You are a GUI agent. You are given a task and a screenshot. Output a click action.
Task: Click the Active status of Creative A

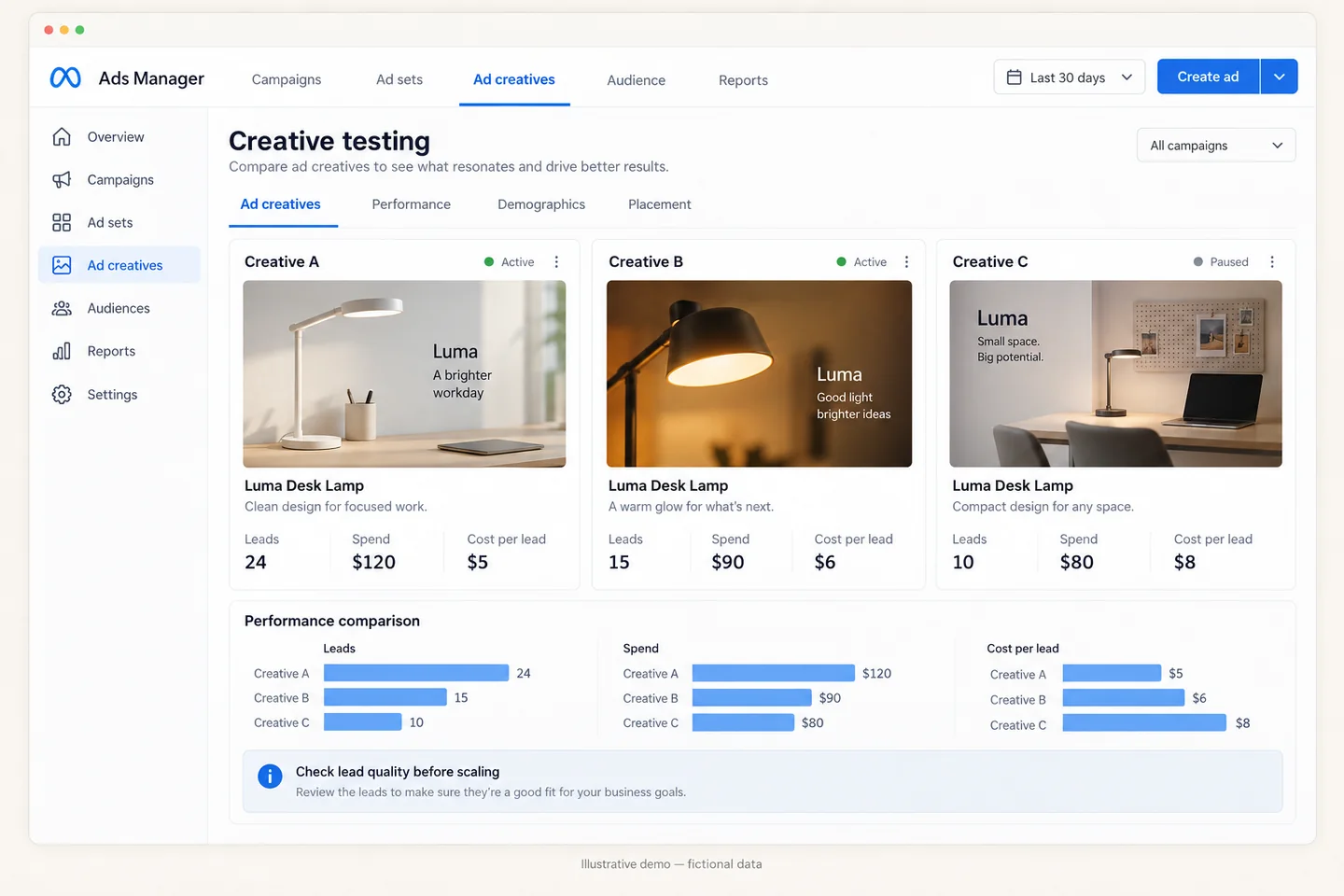pos(510,262)
